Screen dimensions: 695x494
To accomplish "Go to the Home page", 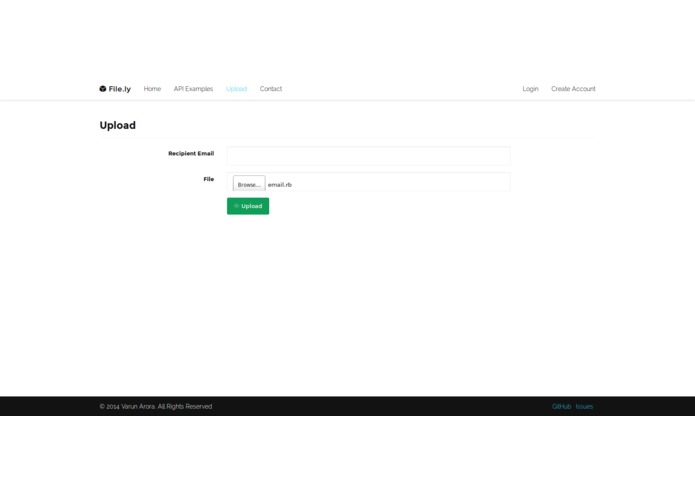I will [x=152, y=89].
